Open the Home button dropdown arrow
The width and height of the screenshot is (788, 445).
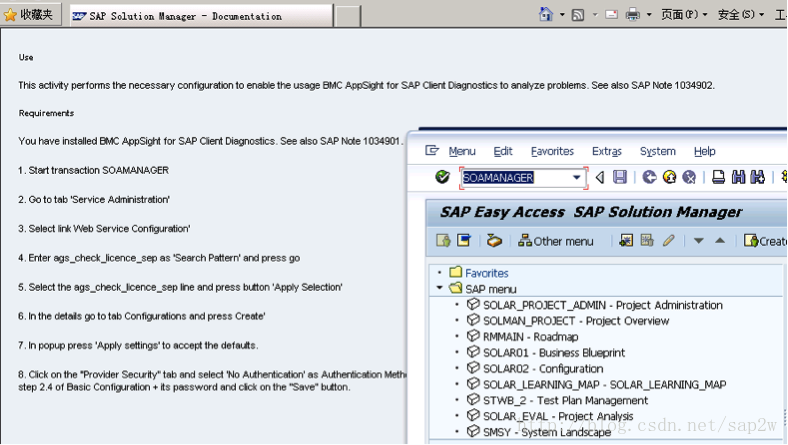click(562, 15)
